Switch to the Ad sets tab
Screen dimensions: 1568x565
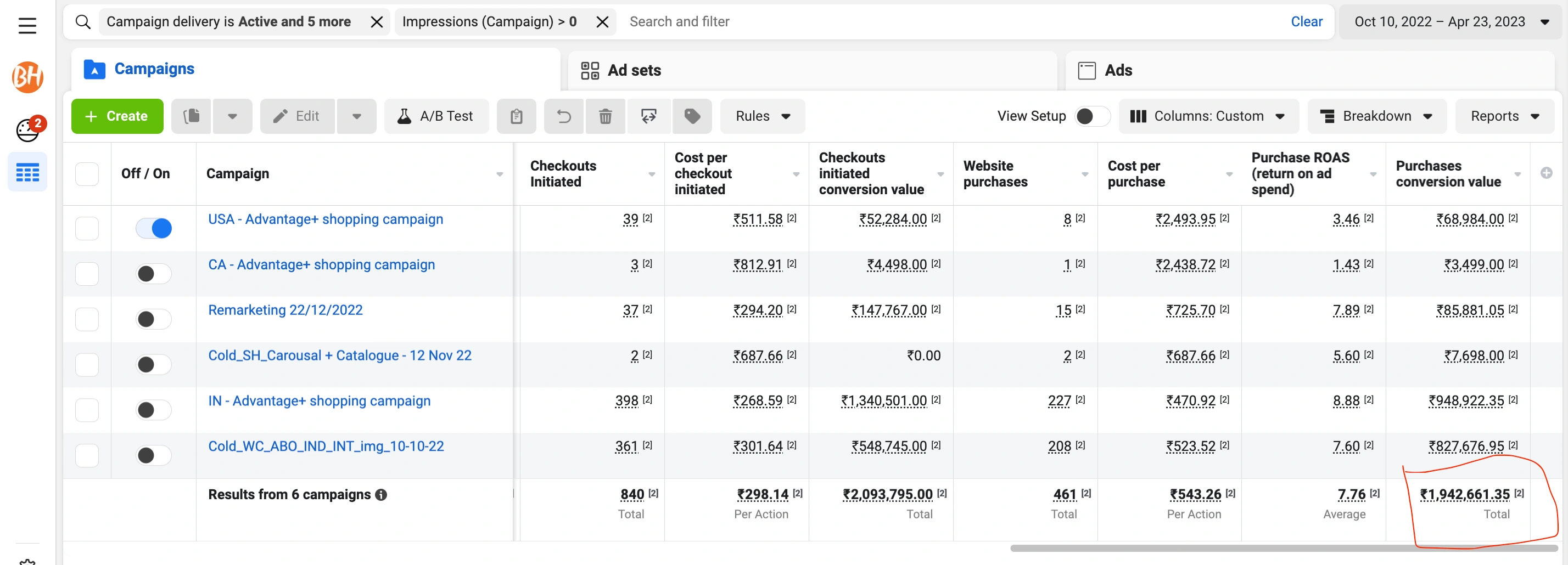click(812, 71)
